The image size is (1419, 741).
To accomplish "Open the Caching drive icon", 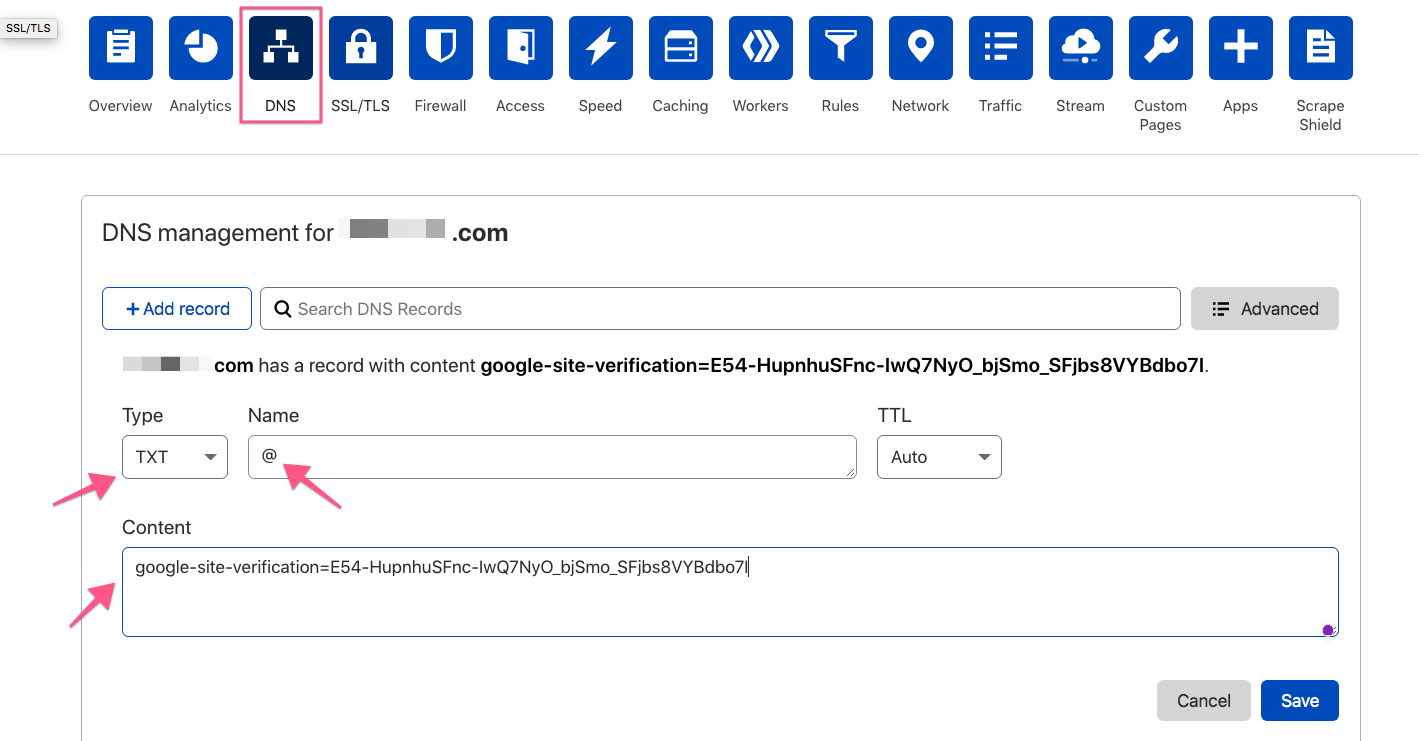I will pyautogui.click(x=681, y=48).
